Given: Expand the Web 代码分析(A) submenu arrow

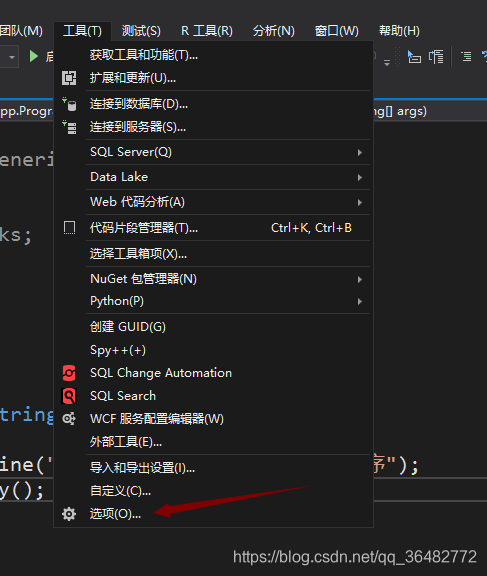Looking at the screenshot, I should pyautogui.click(x=360, y=202).
